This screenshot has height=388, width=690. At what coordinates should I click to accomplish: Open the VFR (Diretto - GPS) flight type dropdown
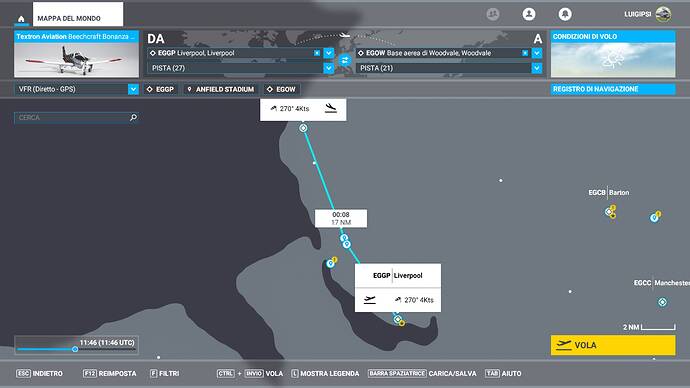133,89
